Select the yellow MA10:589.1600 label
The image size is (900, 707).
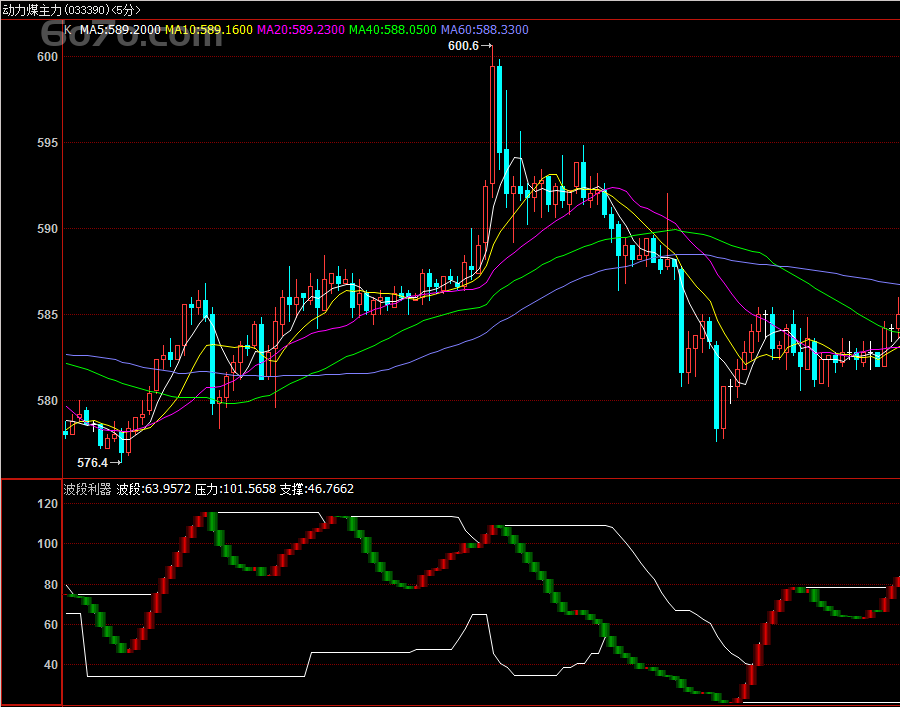209,30
